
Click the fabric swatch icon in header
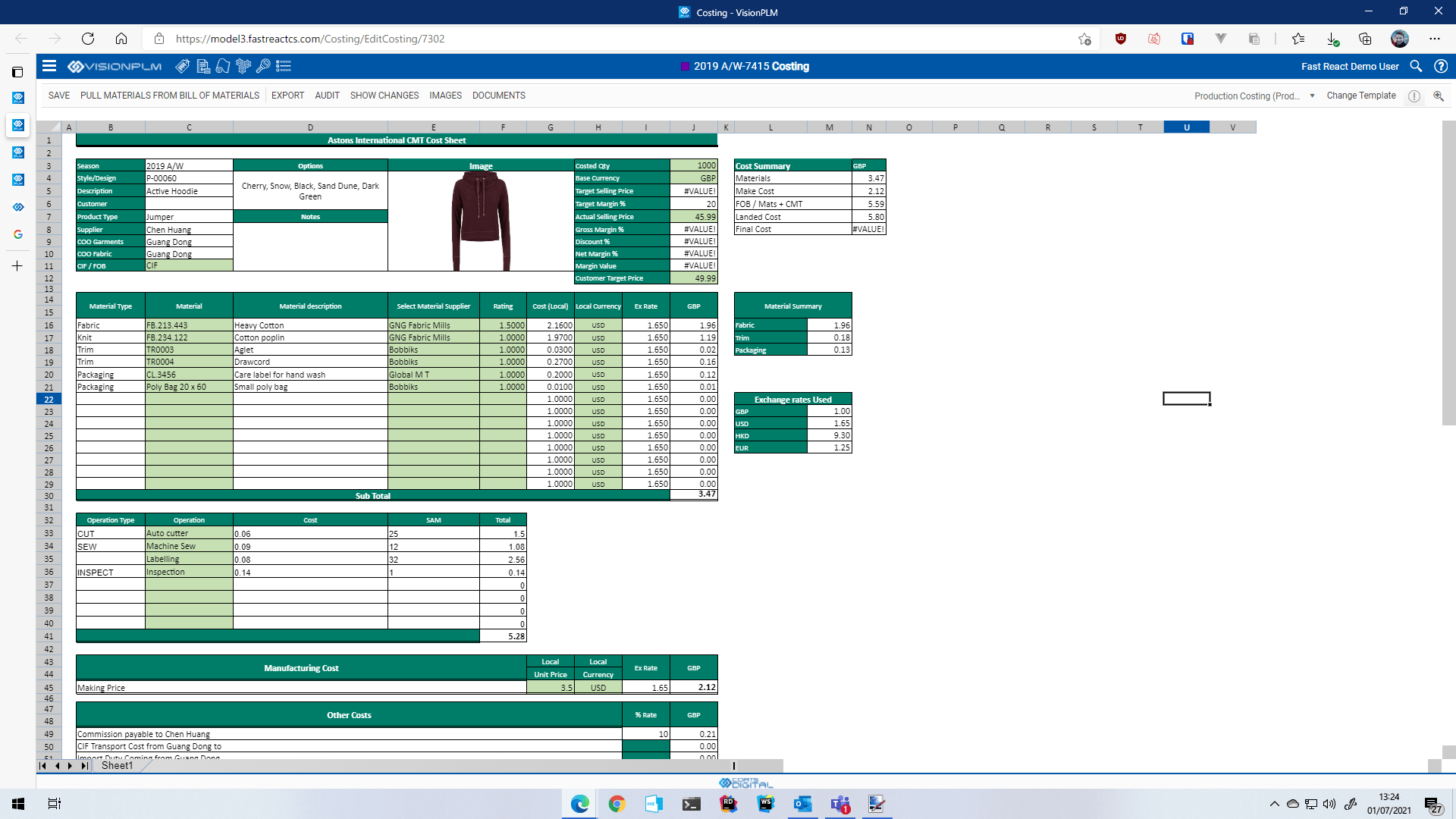point(223,66)
